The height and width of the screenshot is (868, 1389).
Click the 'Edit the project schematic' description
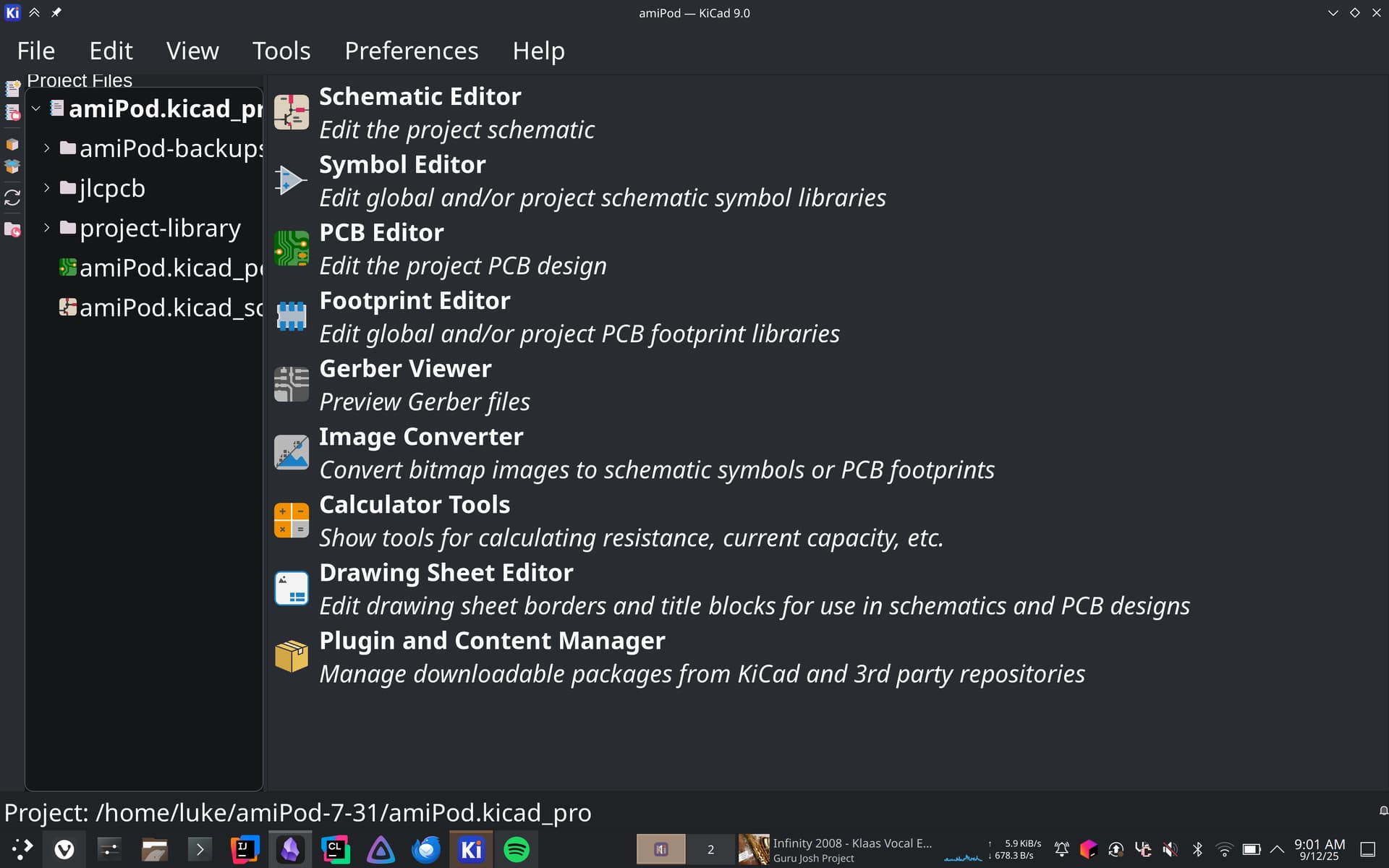(456, 129)
